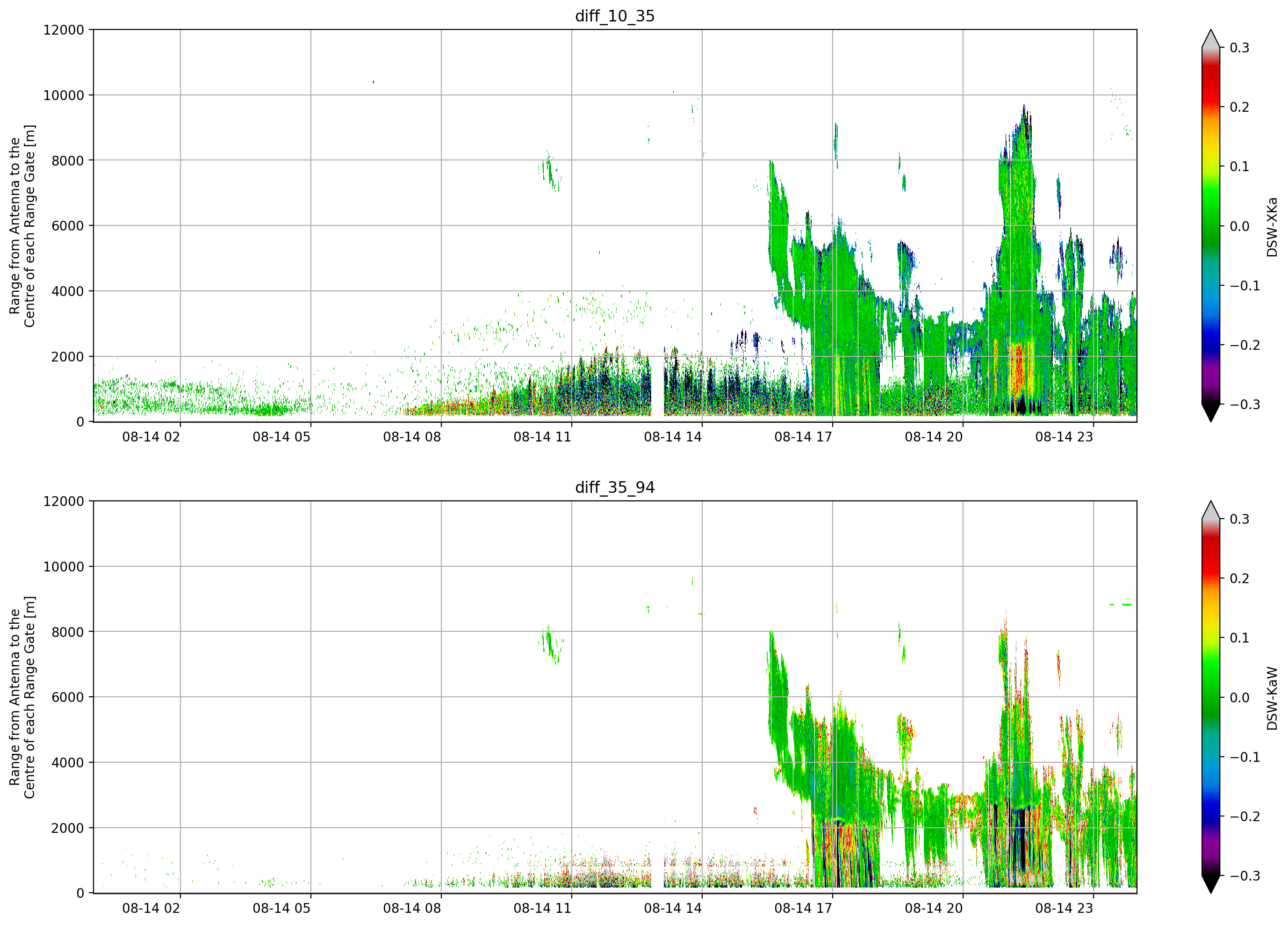Click the 8000 y-tick on diff_10_35 plot
Screen dimensions: 1288x925
68,160
